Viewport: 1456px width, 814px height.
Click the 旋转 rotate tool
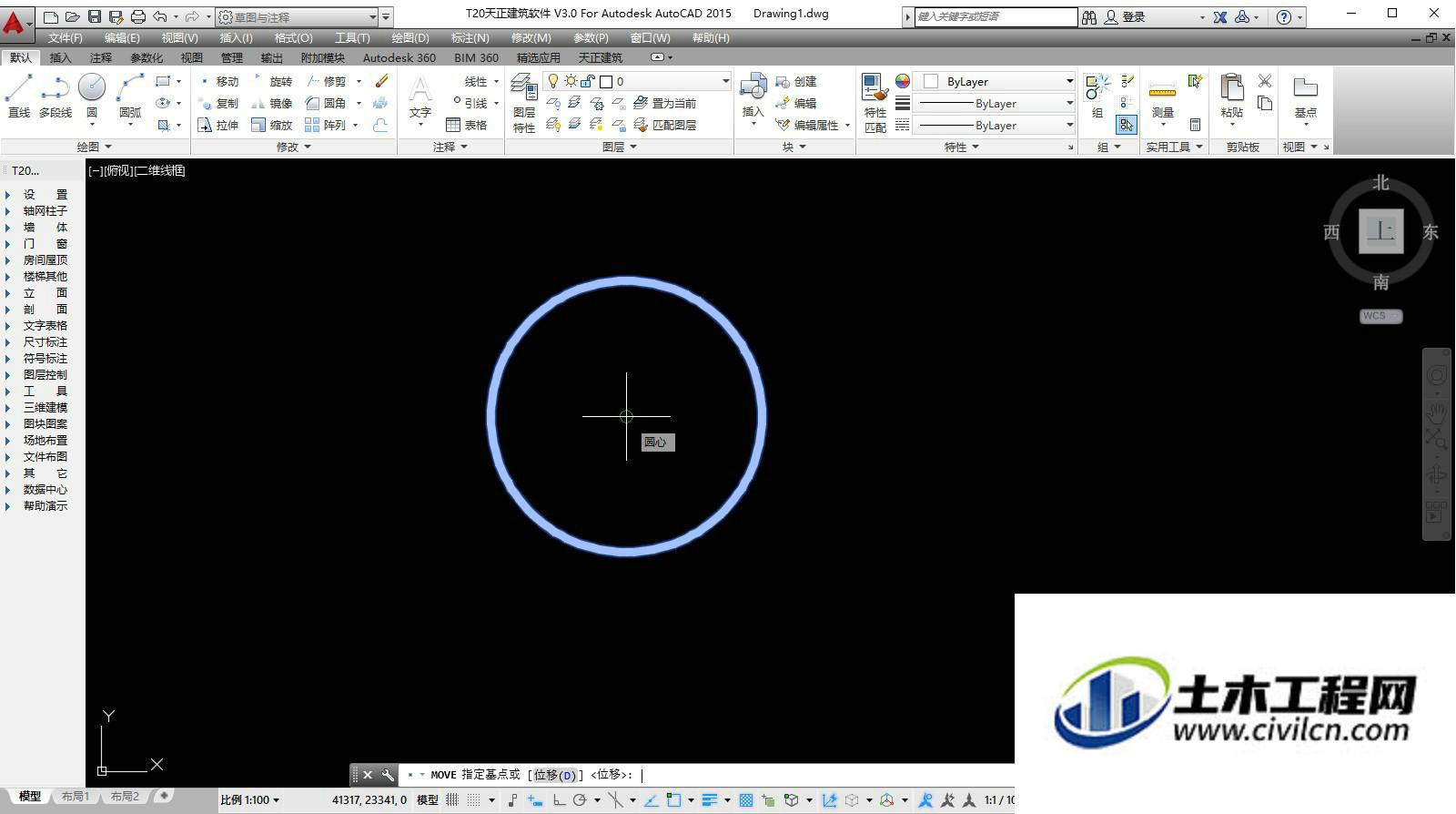click(x=272, y=81)
